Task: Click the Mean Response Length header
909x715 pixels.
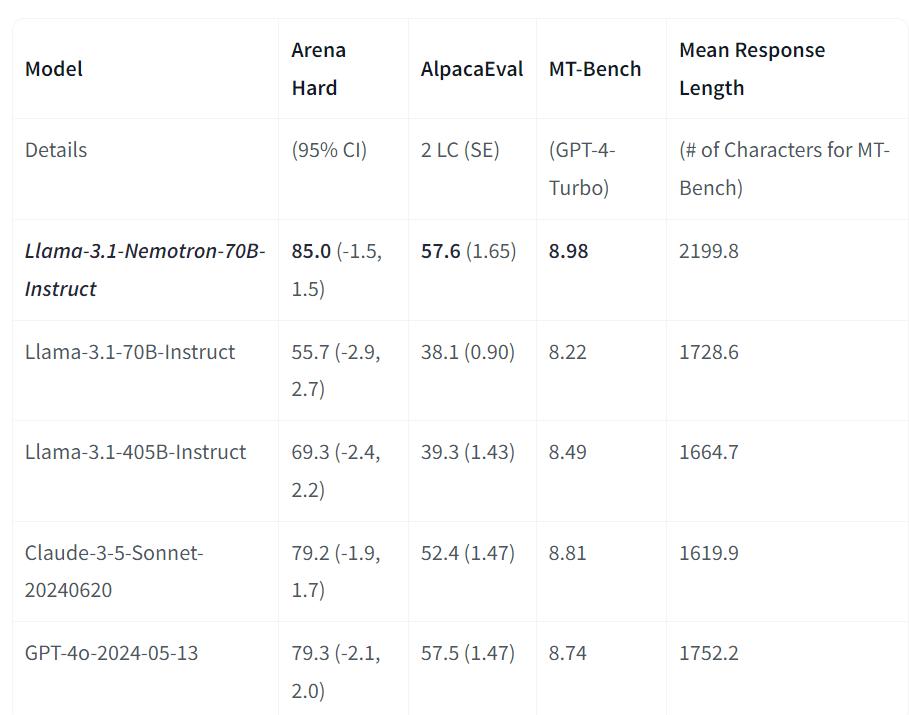Action: point(752,69)
